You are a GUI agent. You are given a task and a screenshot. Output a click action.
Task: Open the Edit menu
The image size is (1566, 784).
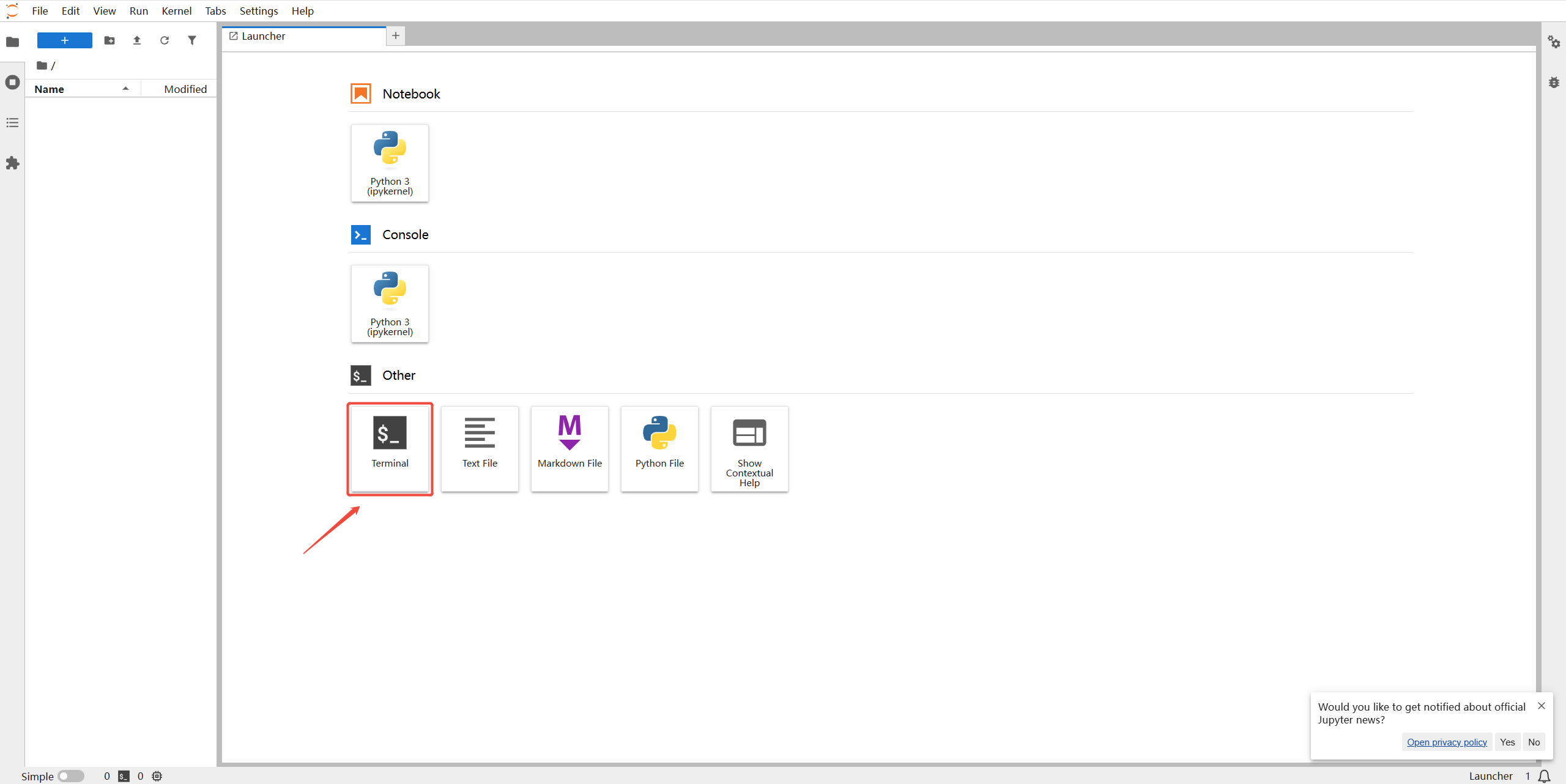(x=70, y=11)
